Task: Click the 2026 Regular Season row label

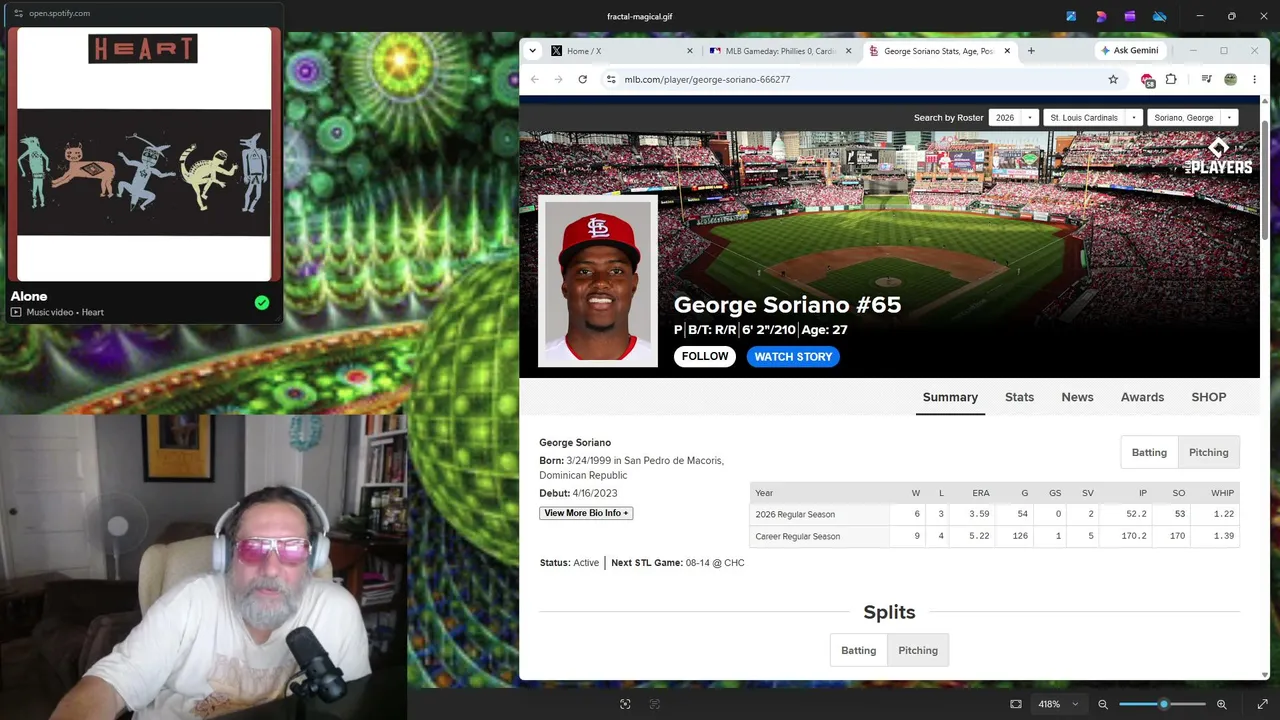Action: coord(795,515)
